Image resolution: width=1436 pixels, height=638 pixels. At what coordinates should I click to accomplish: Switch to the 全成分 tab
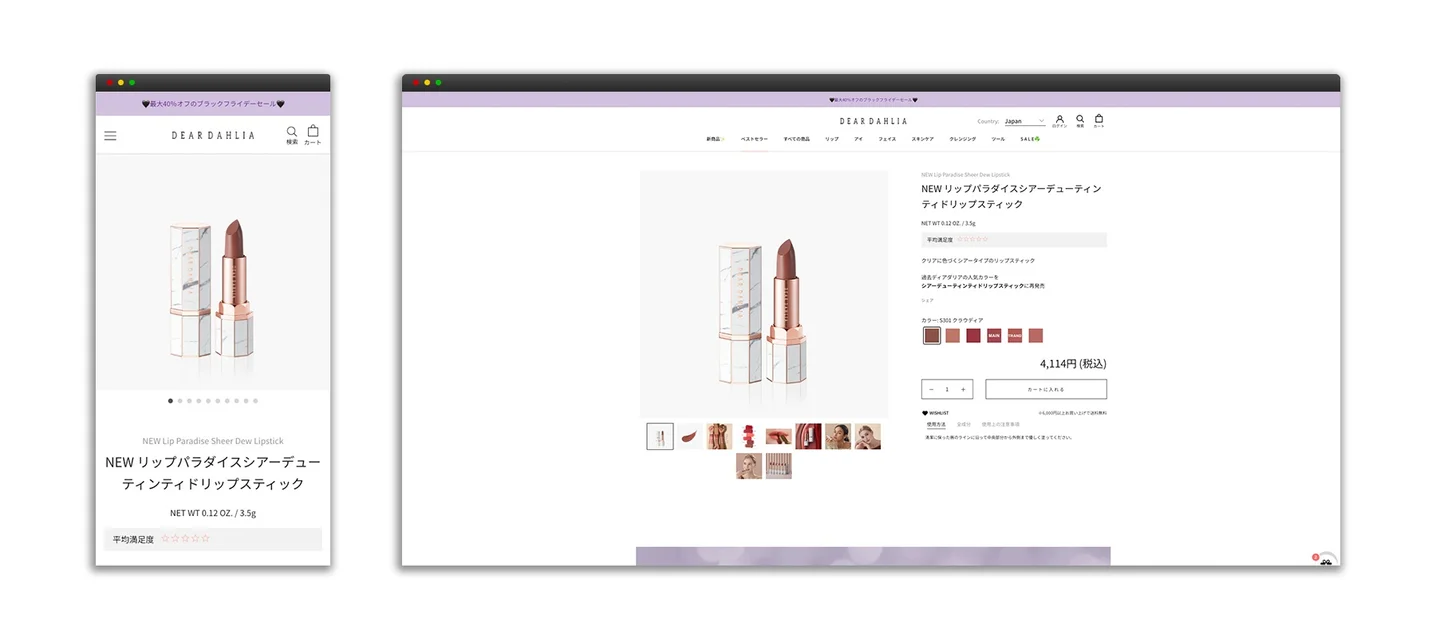964,425
